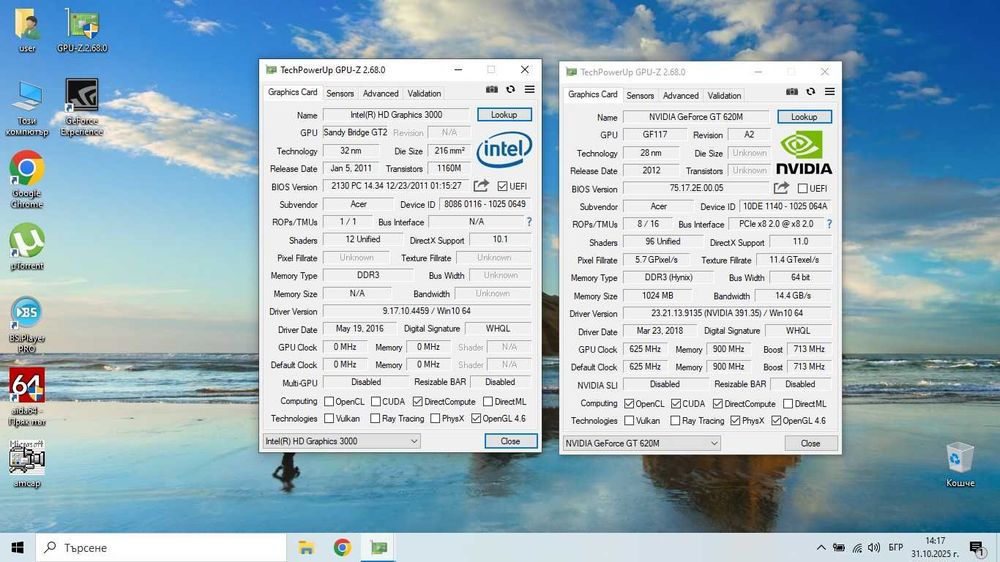The image size is (1000, 562).
Task: Toggle Vulkan checkbox in Intel GPU-Z window
Action: [329, 418]
